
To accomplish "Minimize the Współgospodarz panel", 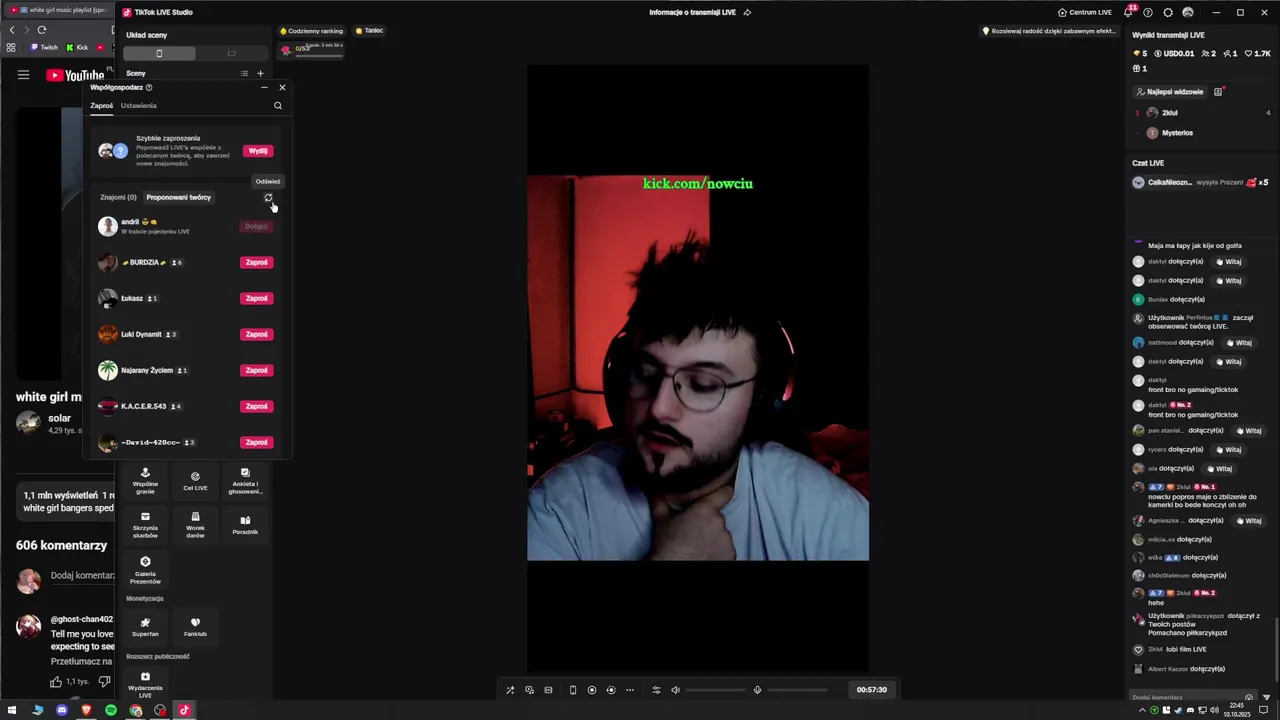I will click(x=264, y=87).
